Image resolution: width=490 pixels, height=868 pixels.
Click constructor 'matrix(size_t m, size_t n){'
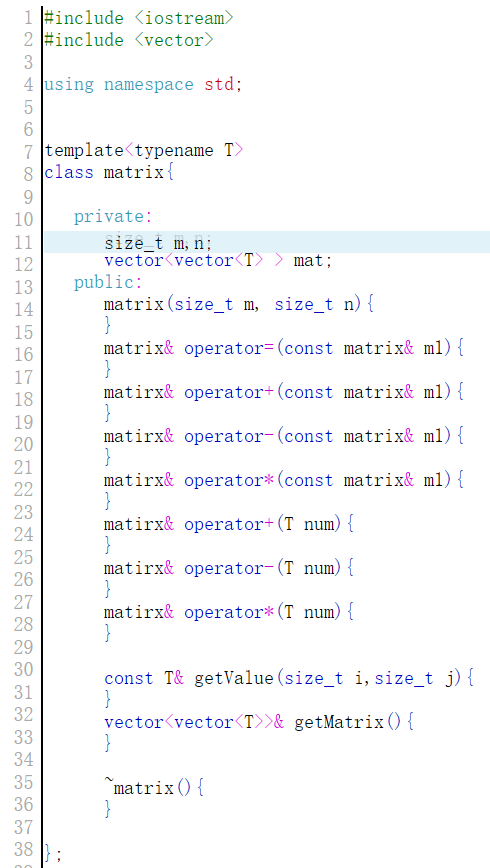click(x=239, y=304)
